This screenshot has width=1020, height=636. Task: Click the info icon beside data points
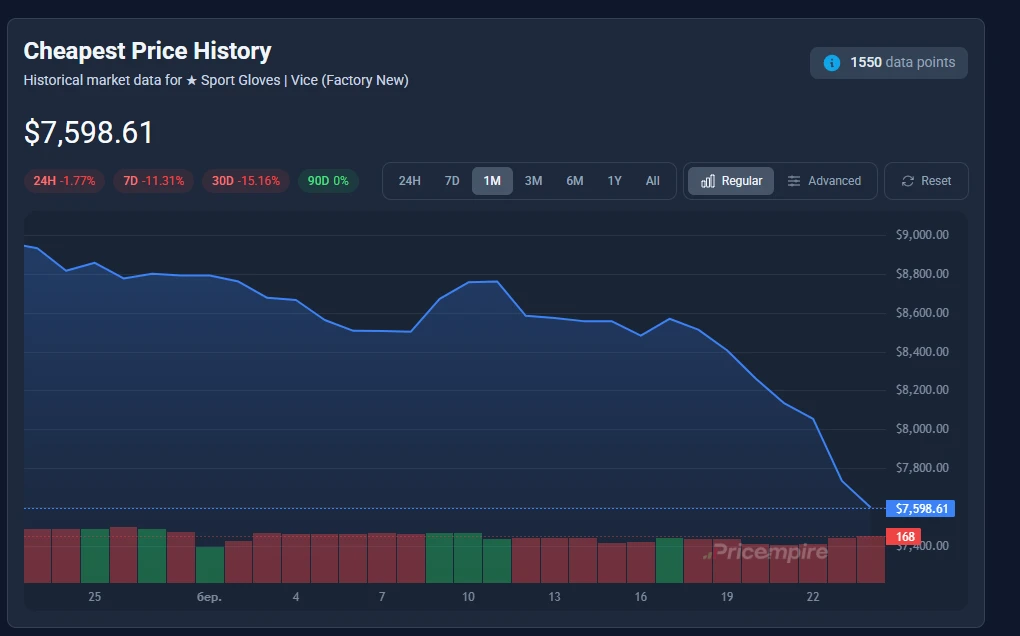831,63
